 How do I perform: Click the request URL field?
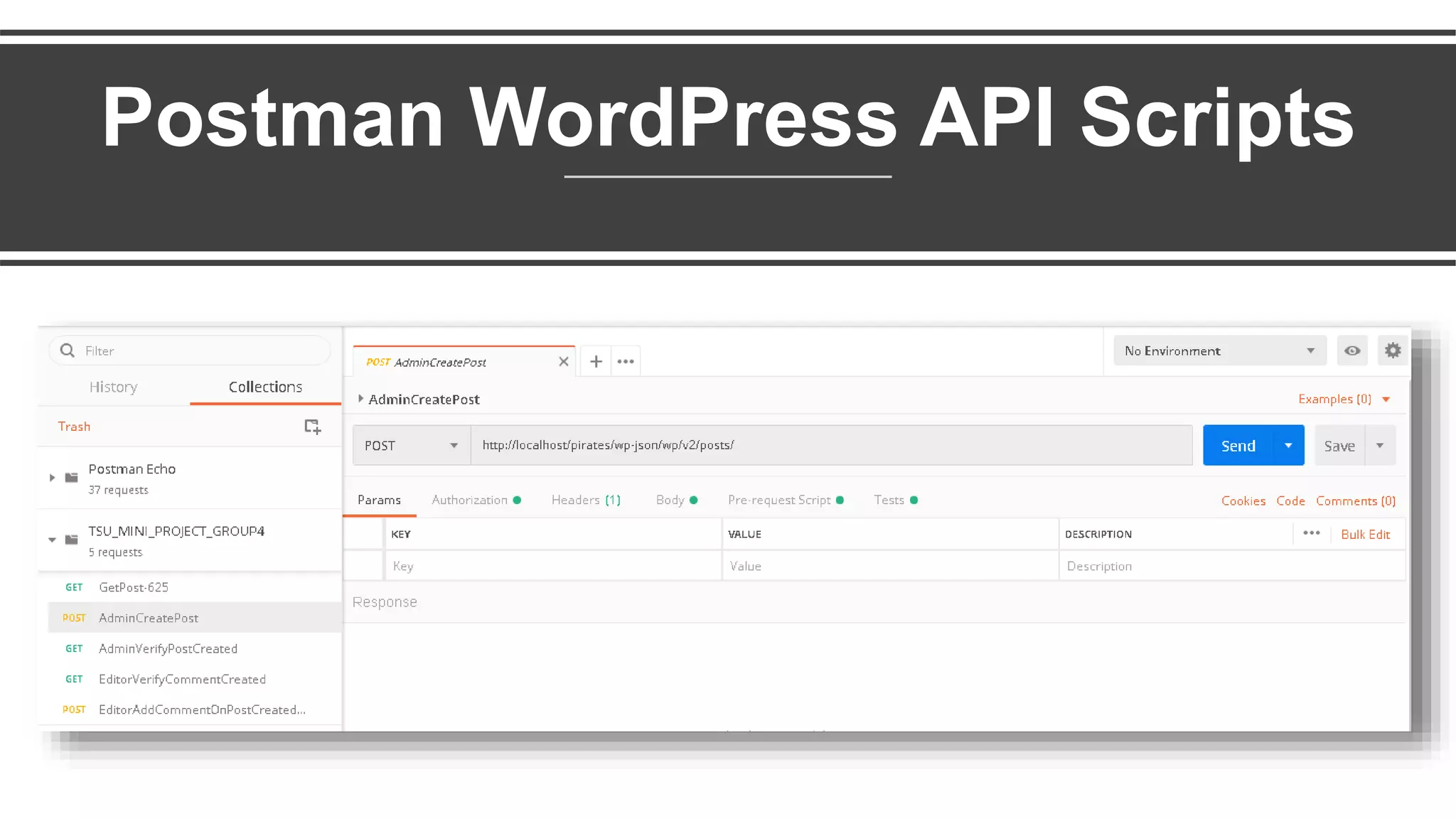coord(831,445)
